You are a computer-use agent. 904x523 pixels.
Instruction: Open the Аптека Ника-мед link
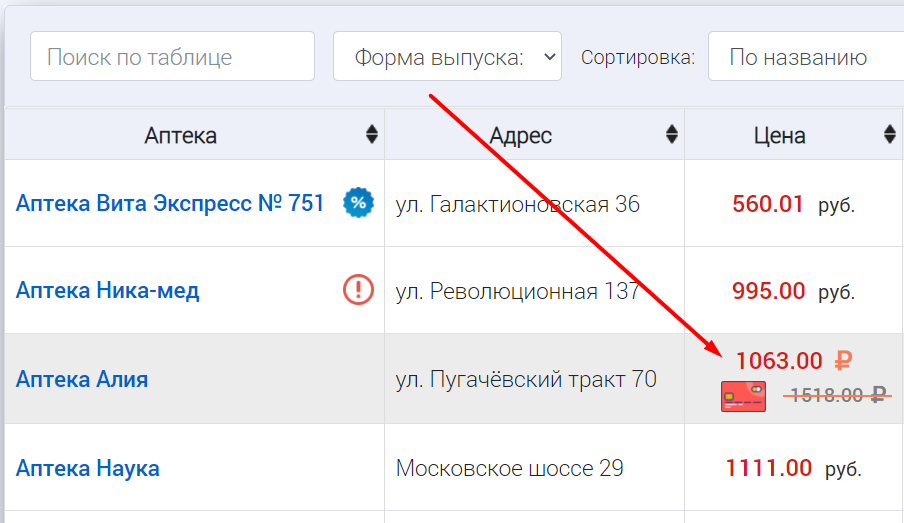(x=107, y=291)
